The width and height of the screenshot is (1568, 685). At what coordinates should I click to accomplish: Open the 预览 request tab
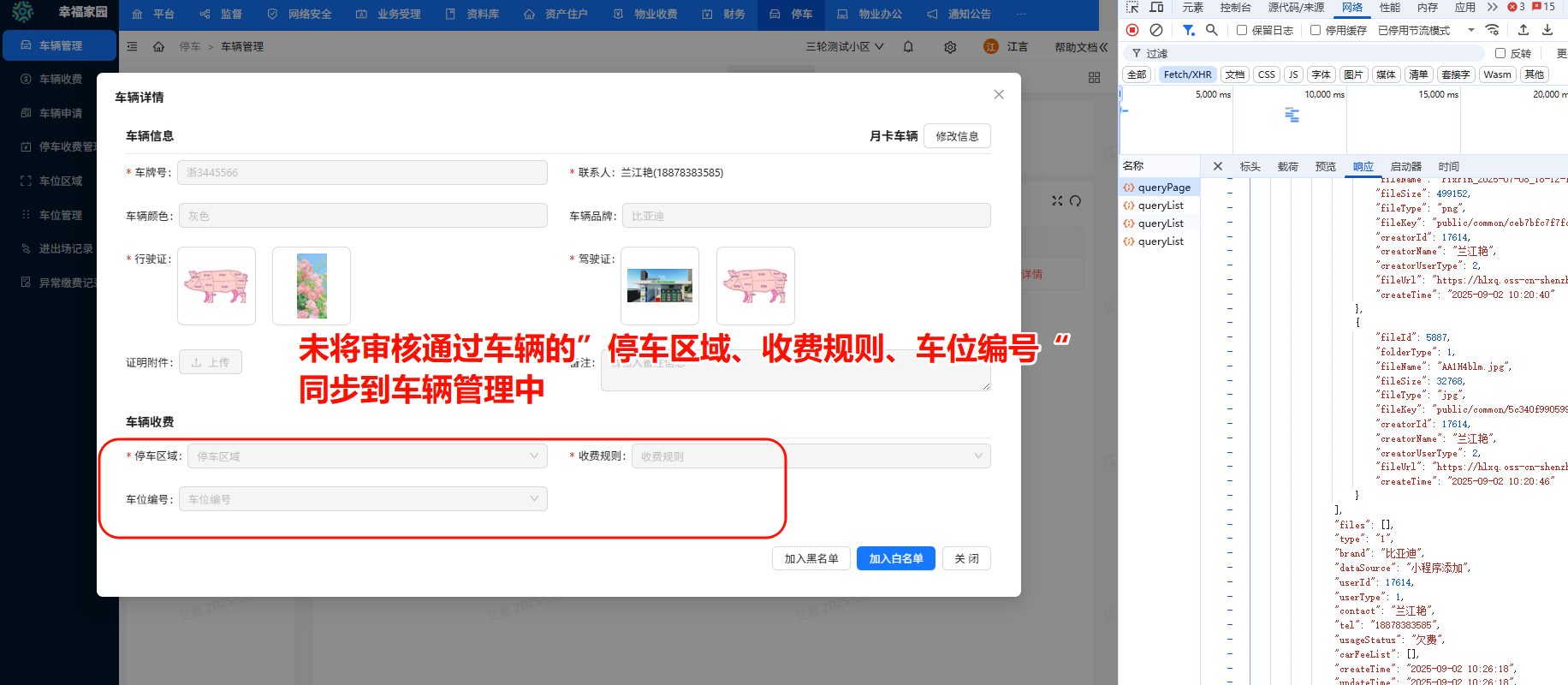1326,166
